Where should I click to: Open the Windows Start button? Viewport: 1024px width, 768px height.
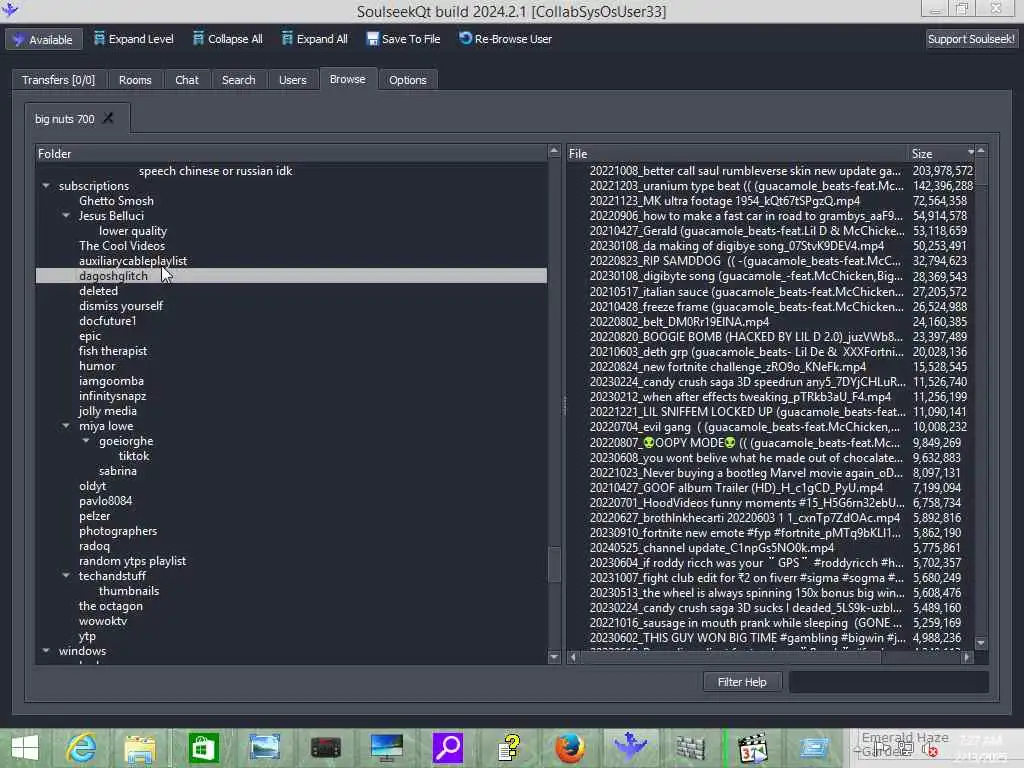click(x=25, y=748)
